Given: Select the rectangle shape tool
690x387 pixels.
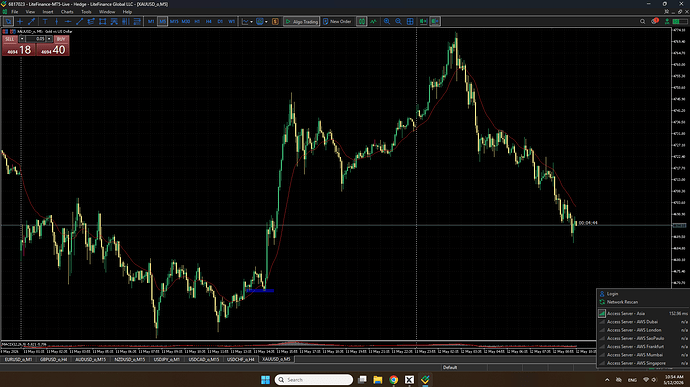Looking at the screenshot, I should click(103, 21).
